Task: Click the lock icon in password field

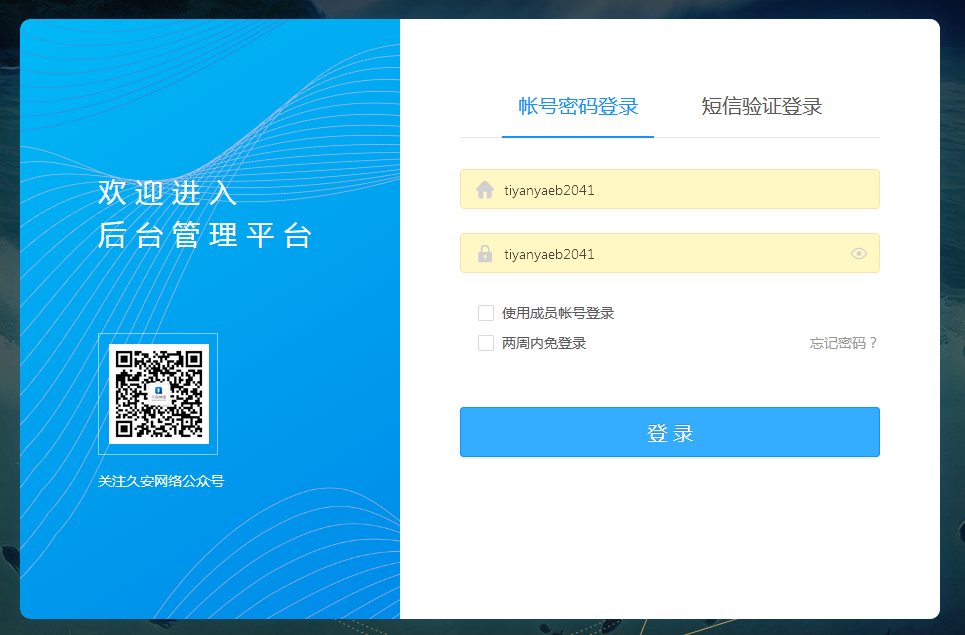Action: click(x=485, y=254)
